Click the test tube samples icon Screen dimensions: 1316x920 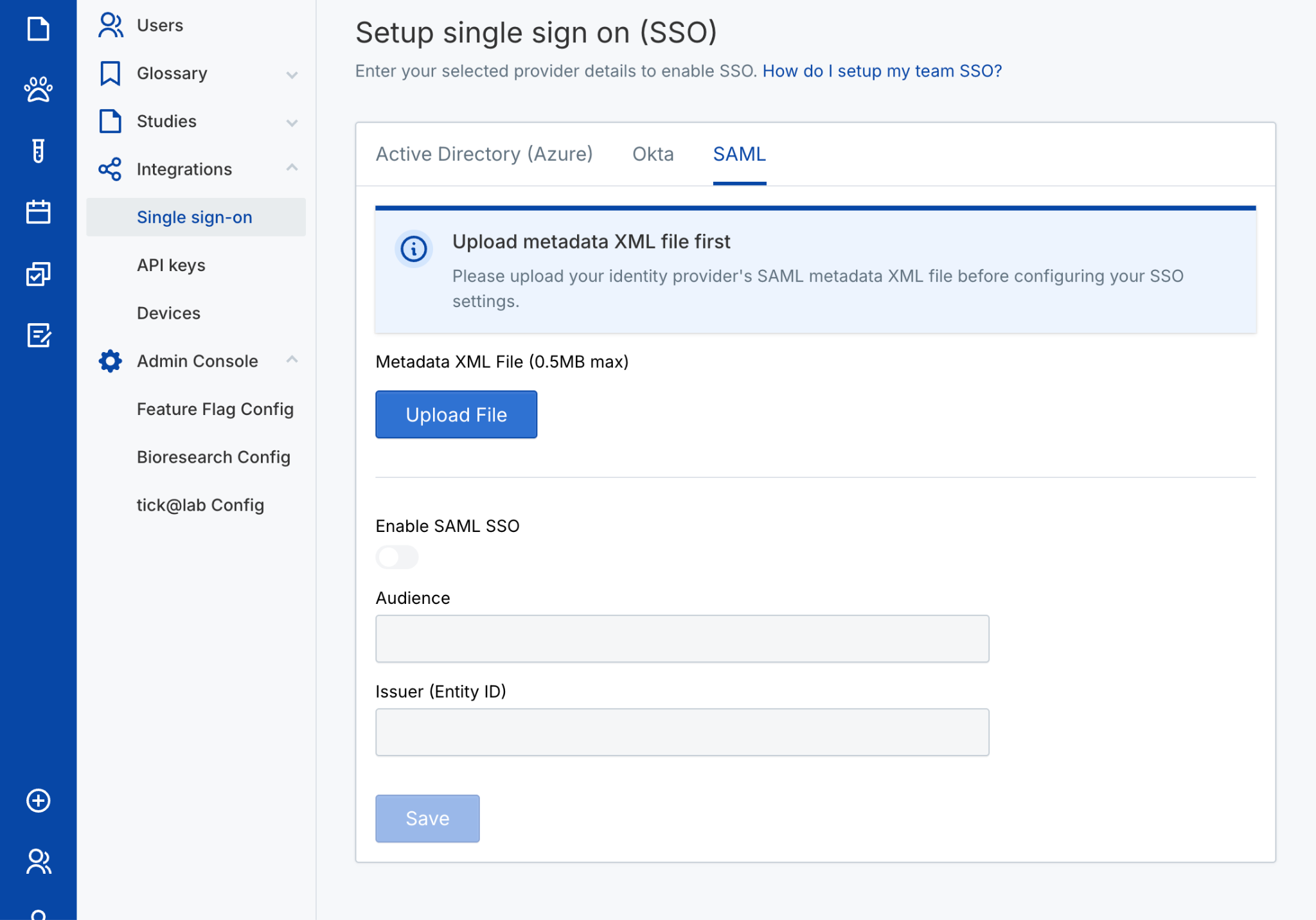coord(38,150)
